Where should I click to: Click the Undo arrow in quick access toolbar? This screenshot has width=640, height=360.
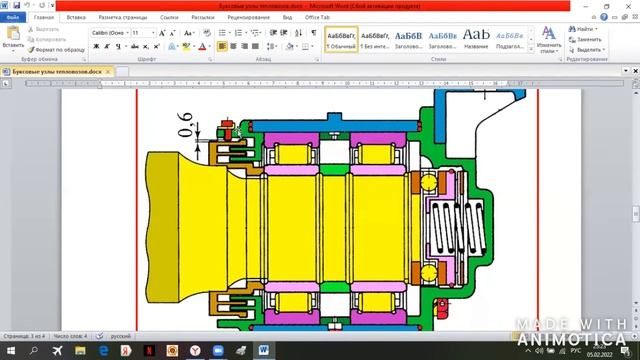[x=27, y=6]
